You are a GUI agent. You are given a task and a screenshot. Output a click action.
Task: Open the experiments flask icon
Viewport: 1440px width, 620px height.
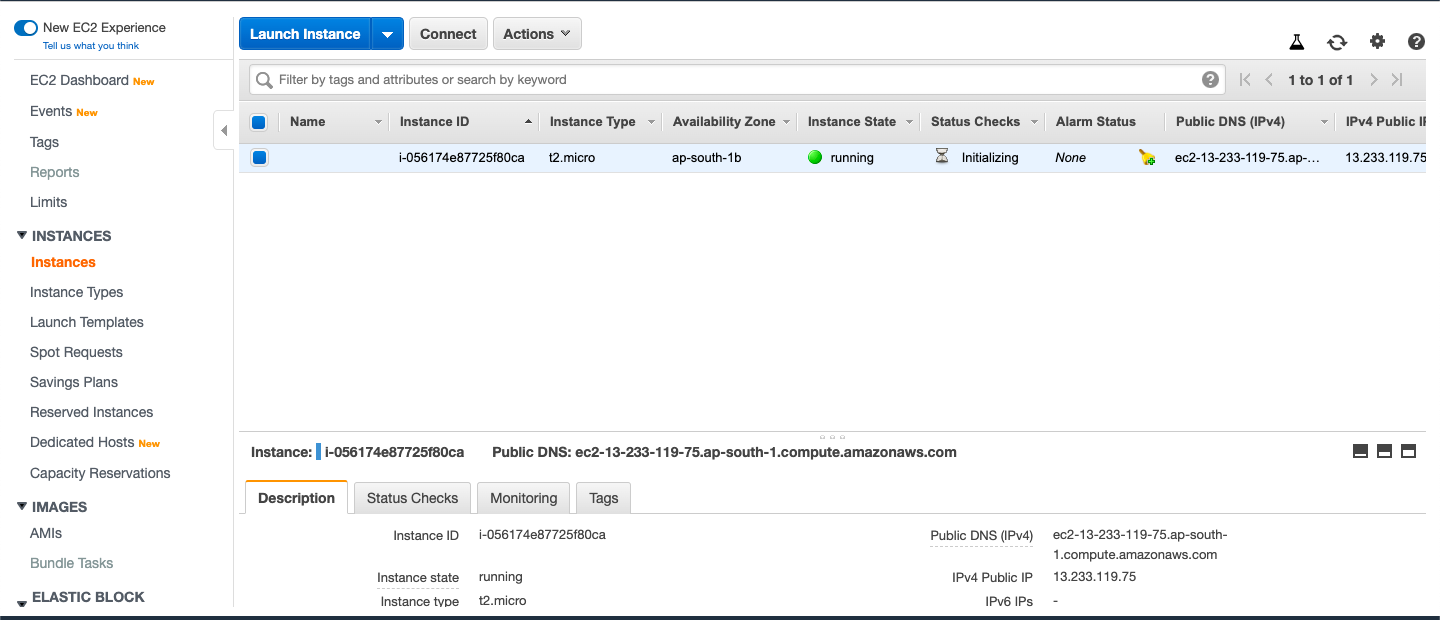[1297, 42]
